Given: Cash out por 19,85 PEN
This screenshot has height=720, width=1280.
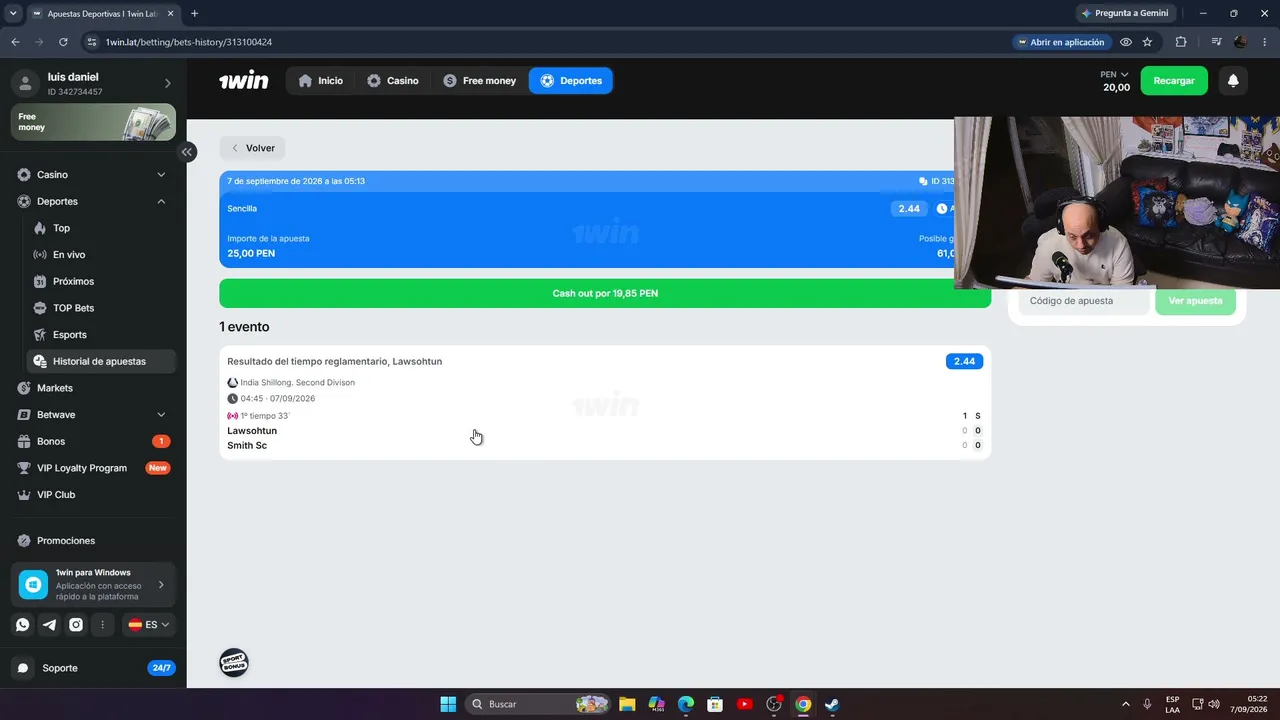Looking at the screenshot, I should coord(605,293).
